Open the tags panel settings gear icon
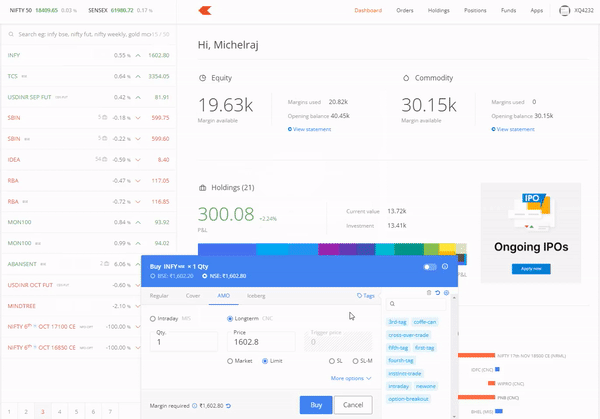This screenshot has height=419, width=600. click(446, 293)
